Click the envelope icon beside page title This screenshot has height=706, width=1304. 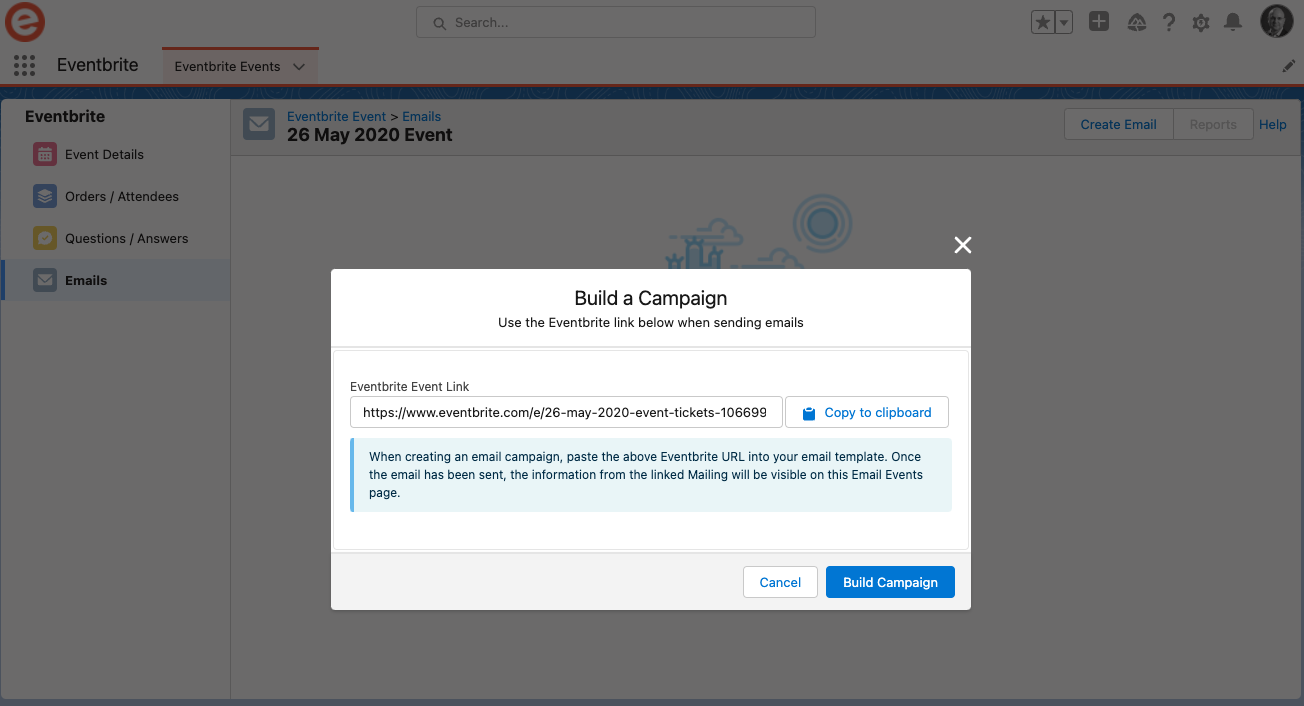coord(259,125)
